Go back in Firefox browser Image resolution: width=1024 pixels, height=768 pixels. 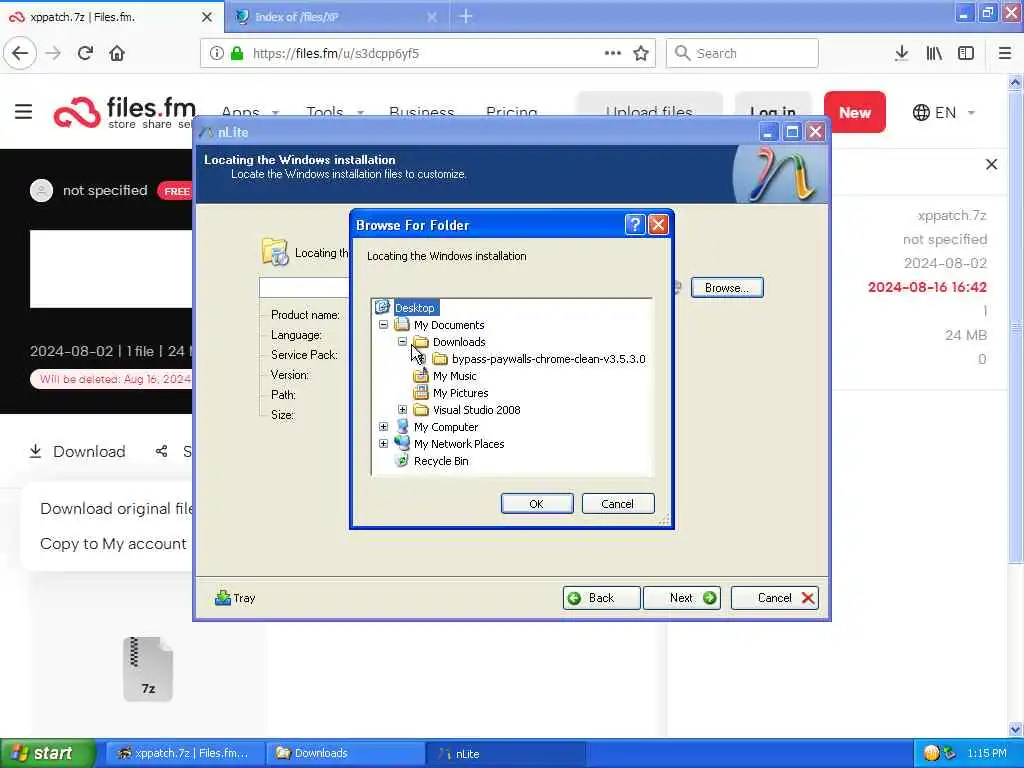[x=20, y=53]
